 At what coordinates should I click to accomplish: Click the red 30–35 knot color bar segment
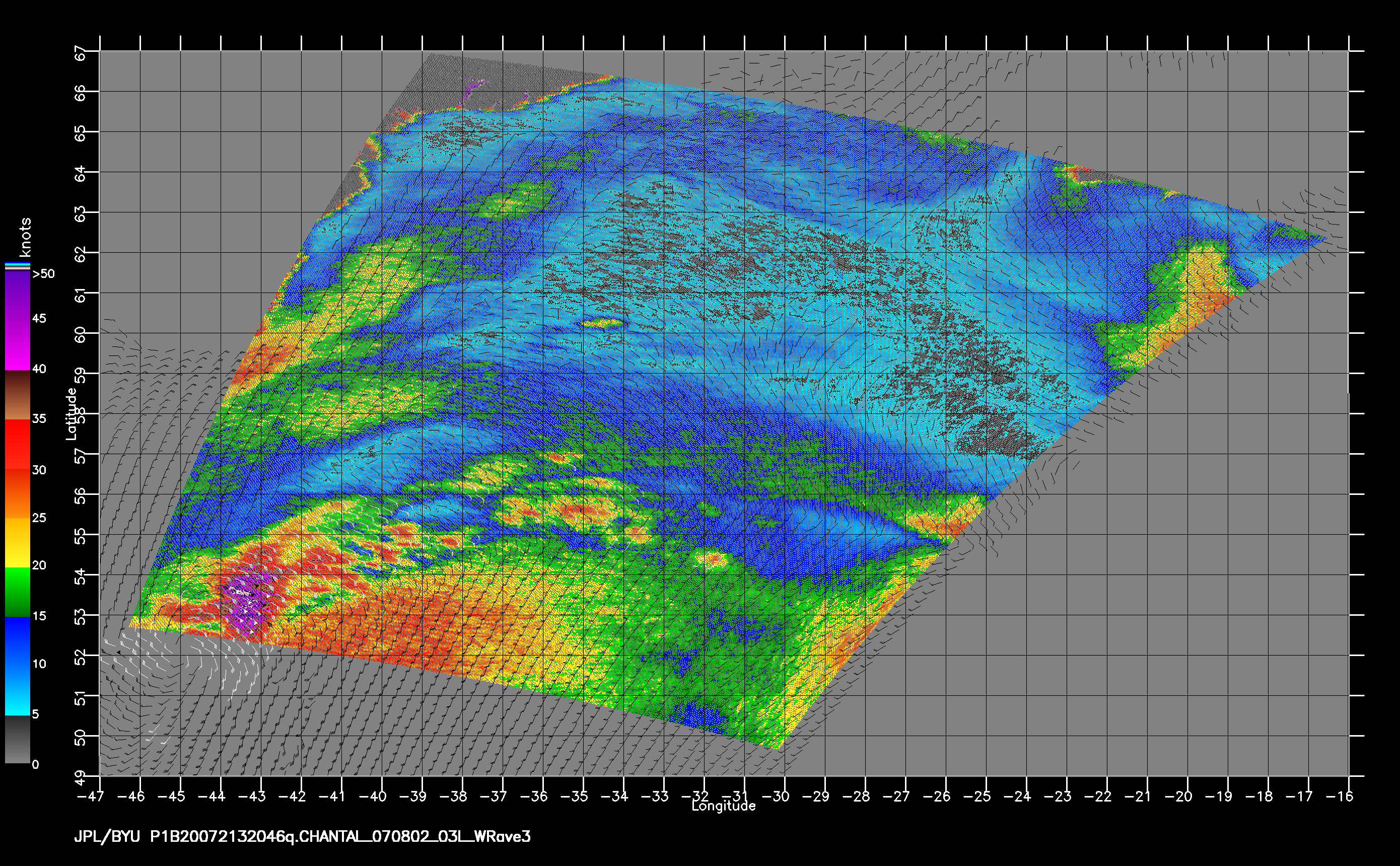(x=17, y=445)
